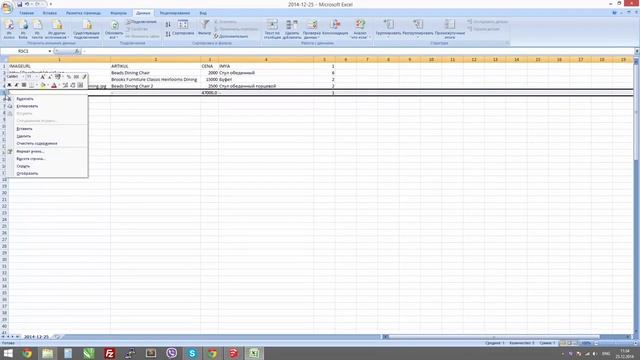The height and width of the screenshot is (360, 640).
Task: Click the Name Box showing R5C1
Action: point(24,51)
